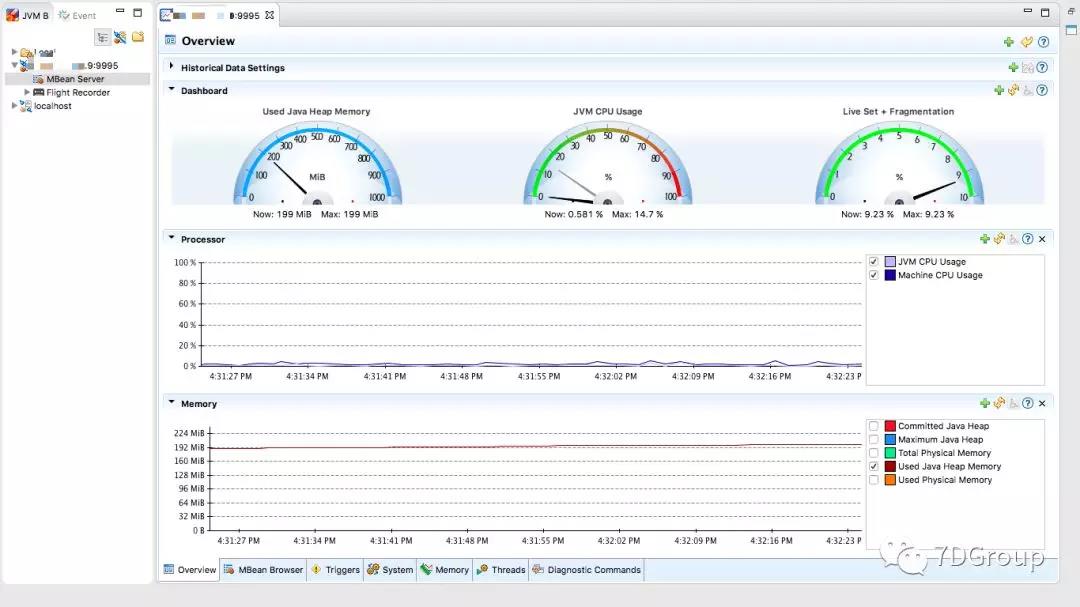1080x607 pixels.
Task: Switch to MBean Browser tab
Action: [x=263, y=570]
